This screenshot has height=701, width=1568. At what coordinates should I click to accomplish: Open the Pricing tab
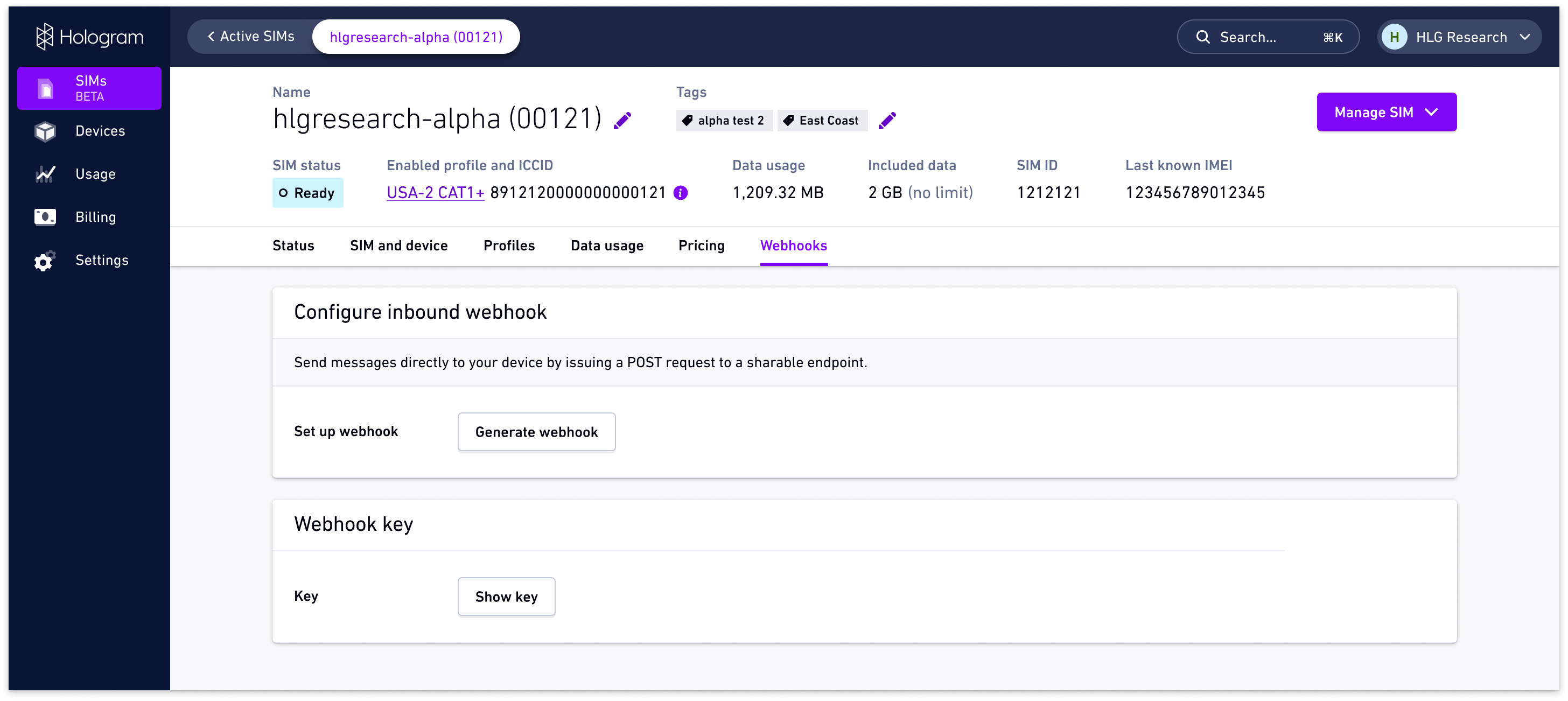tap(701, 246)
